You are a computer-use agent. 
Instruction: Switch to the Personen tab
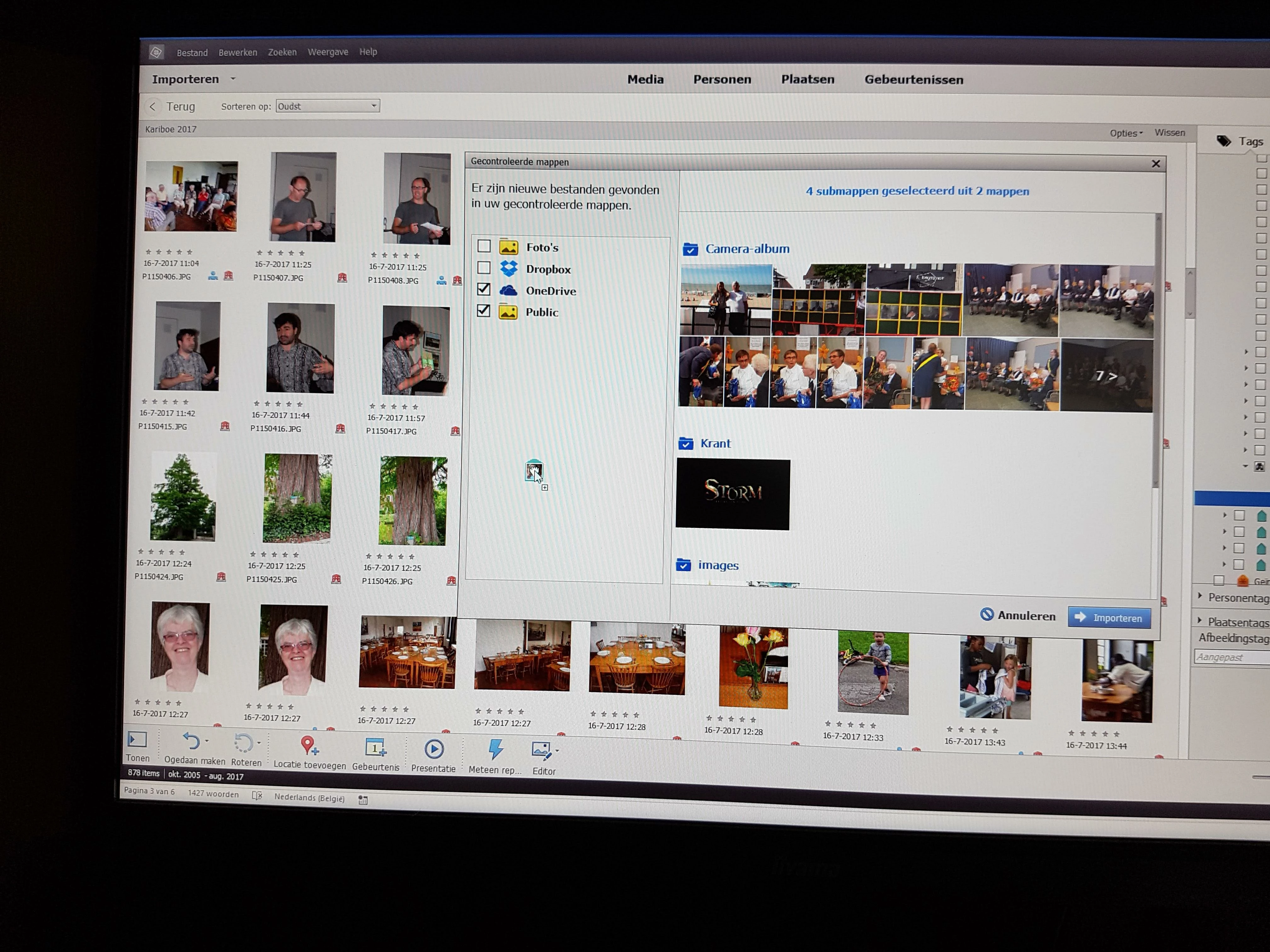point(722,80)
